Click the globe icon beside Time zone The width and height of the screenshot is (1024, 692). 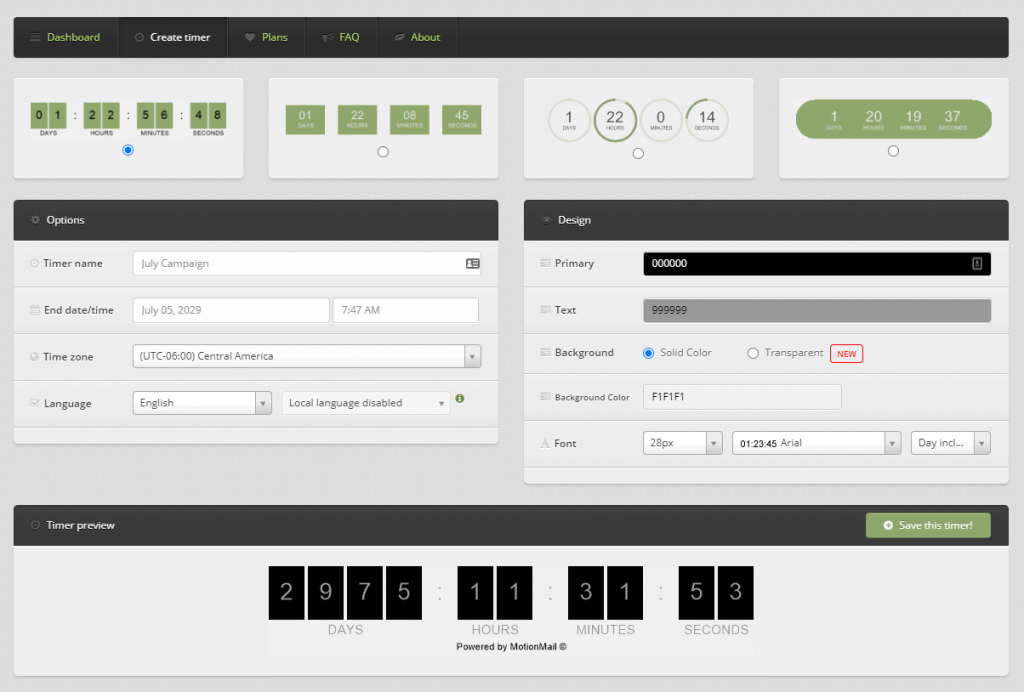34,356
